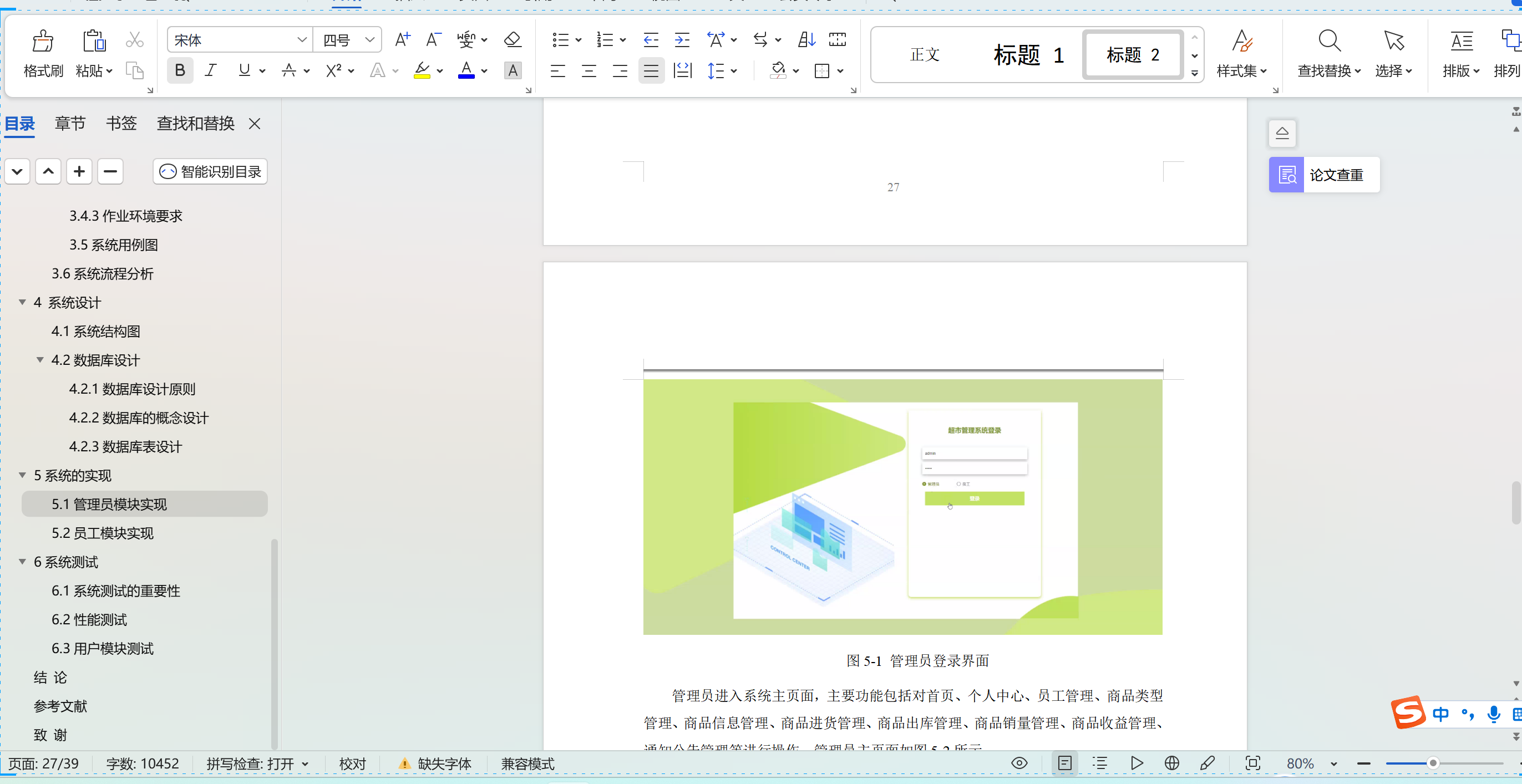Apply the 标题 1 style
The width and height of the screenshot is (1522, 784).
tap(1028, 55)
